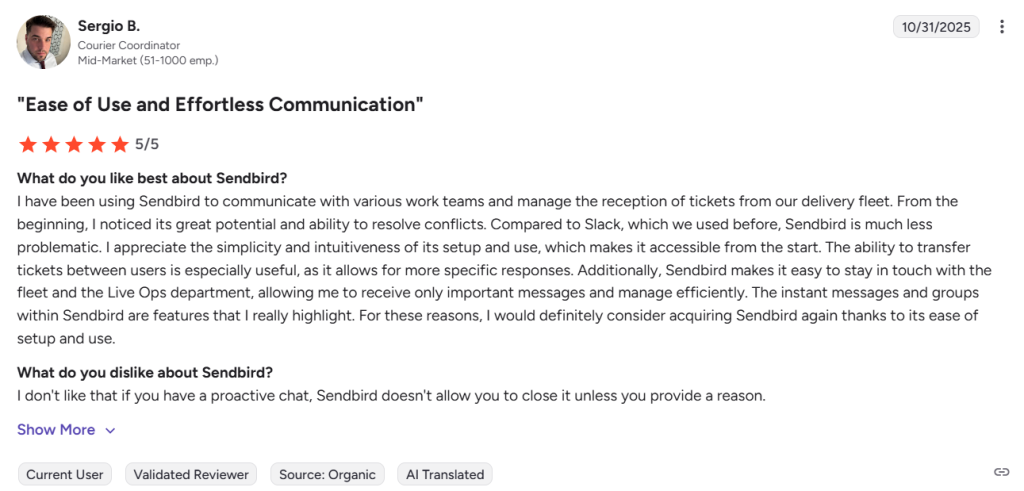Select the Current User tag
The height and width of the screenshot is (491, 1024).
[65, 475]
